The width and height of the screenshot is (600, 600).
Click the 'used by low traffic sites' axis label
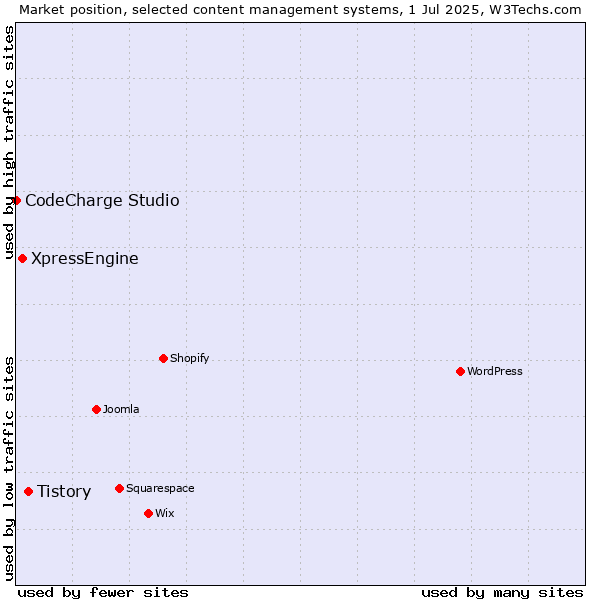tap(8, 469)
